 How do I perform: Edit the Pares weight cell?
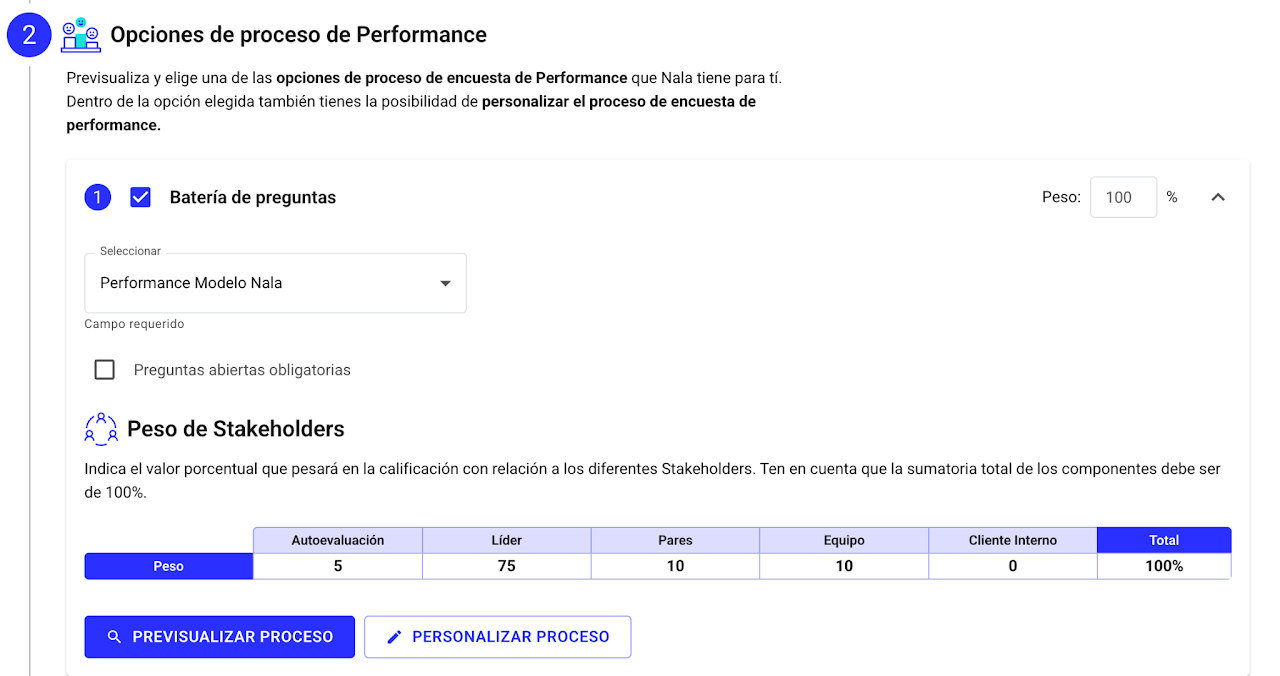675,566
